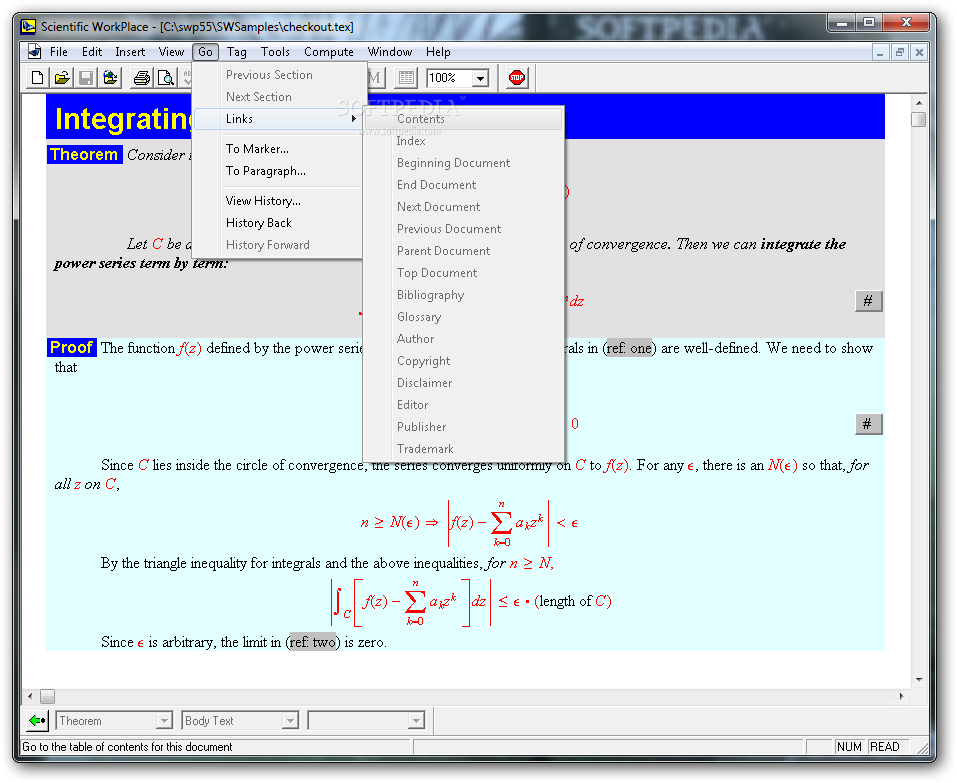
Task: Open the Edit menu
Action: [x=92, y=52]
